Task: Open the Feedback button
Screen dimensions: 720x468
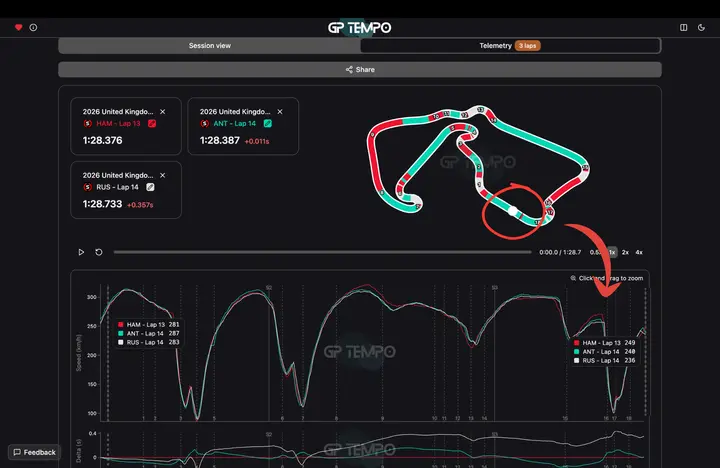Action: coord(35,452)
